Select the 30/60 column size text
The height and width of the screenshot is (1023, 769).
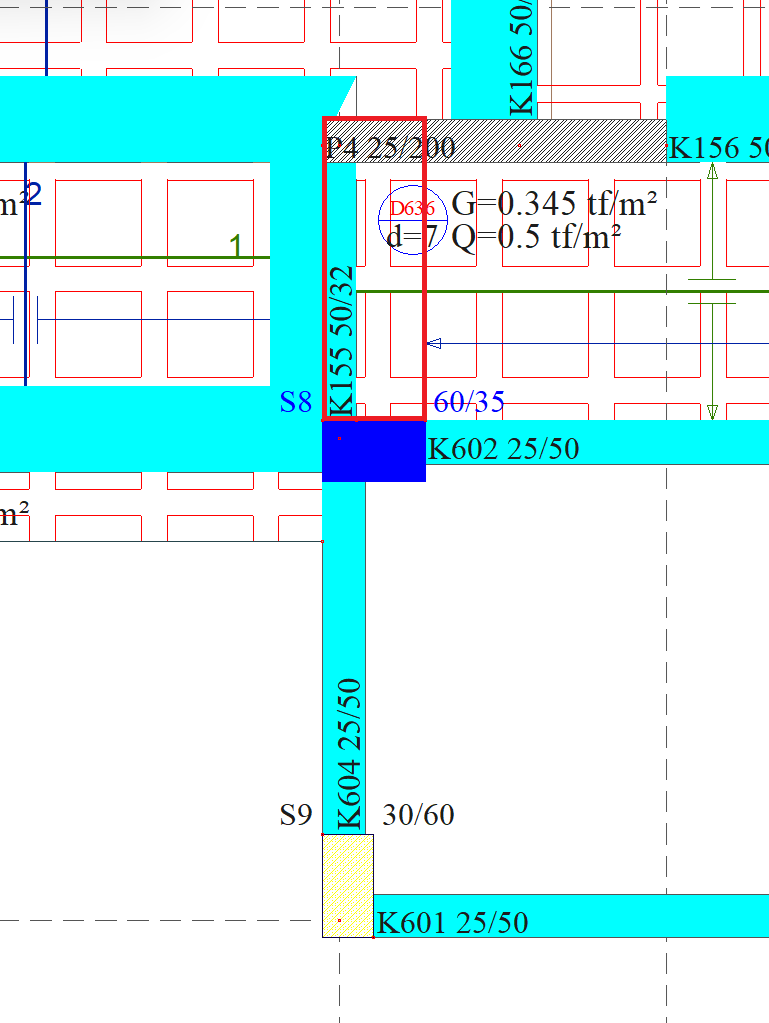[x=418, y=816]
